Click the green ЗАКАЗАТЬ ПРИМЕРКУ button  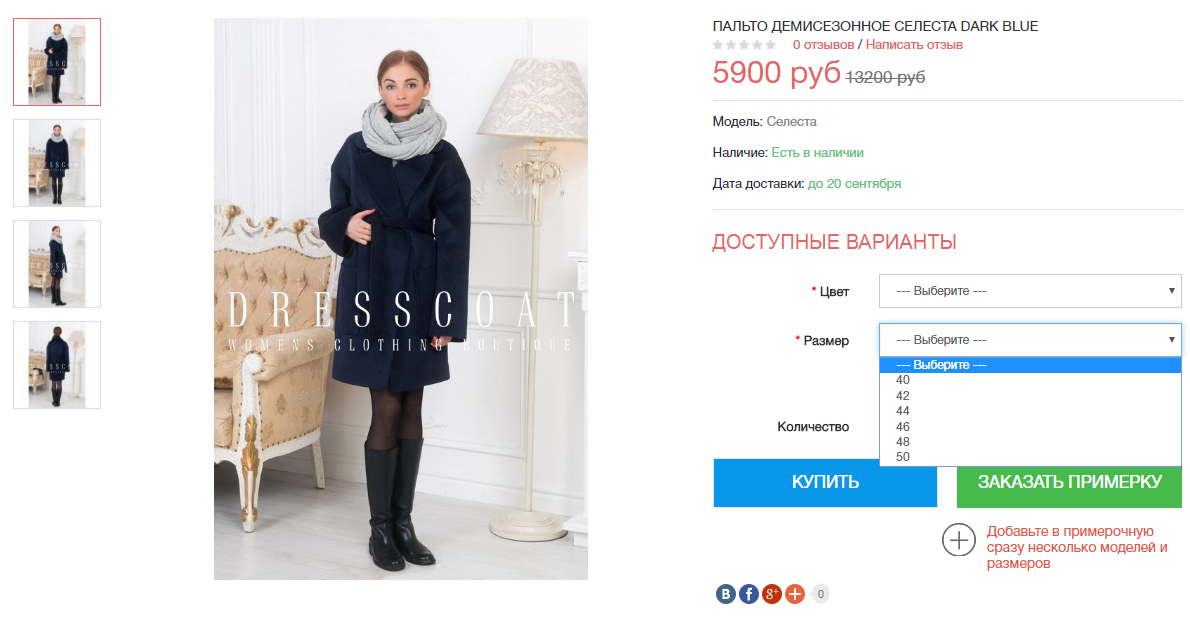coord(1069,483)
